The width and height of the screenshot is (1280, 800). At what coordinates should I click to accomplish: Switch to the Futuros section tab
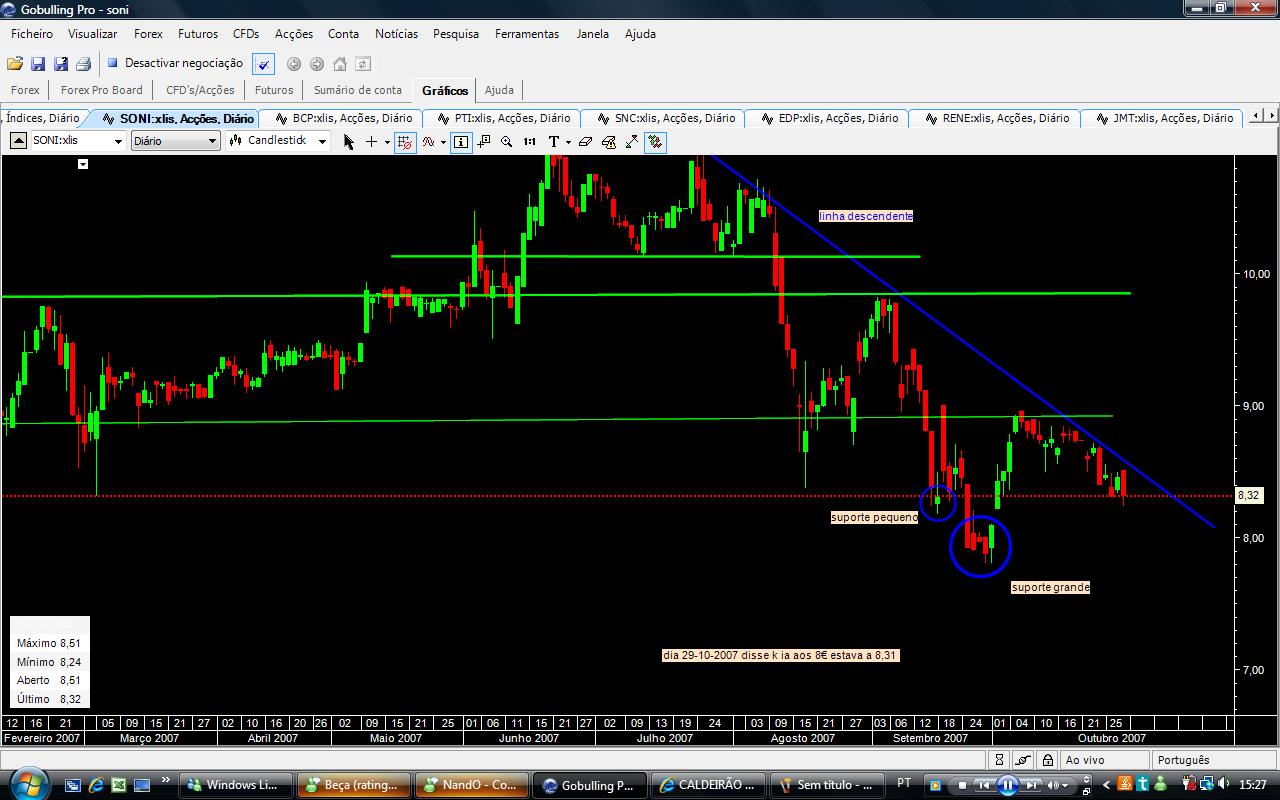(274, 90)
